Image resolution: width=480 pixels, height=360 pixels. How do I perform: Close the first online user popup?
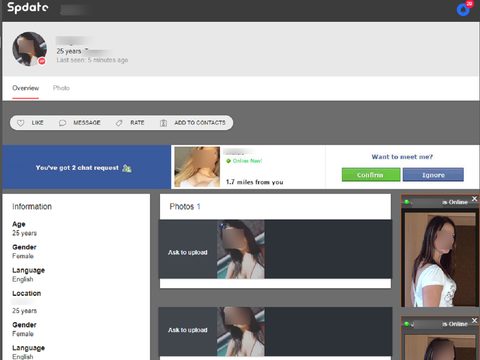click(474, 199)
